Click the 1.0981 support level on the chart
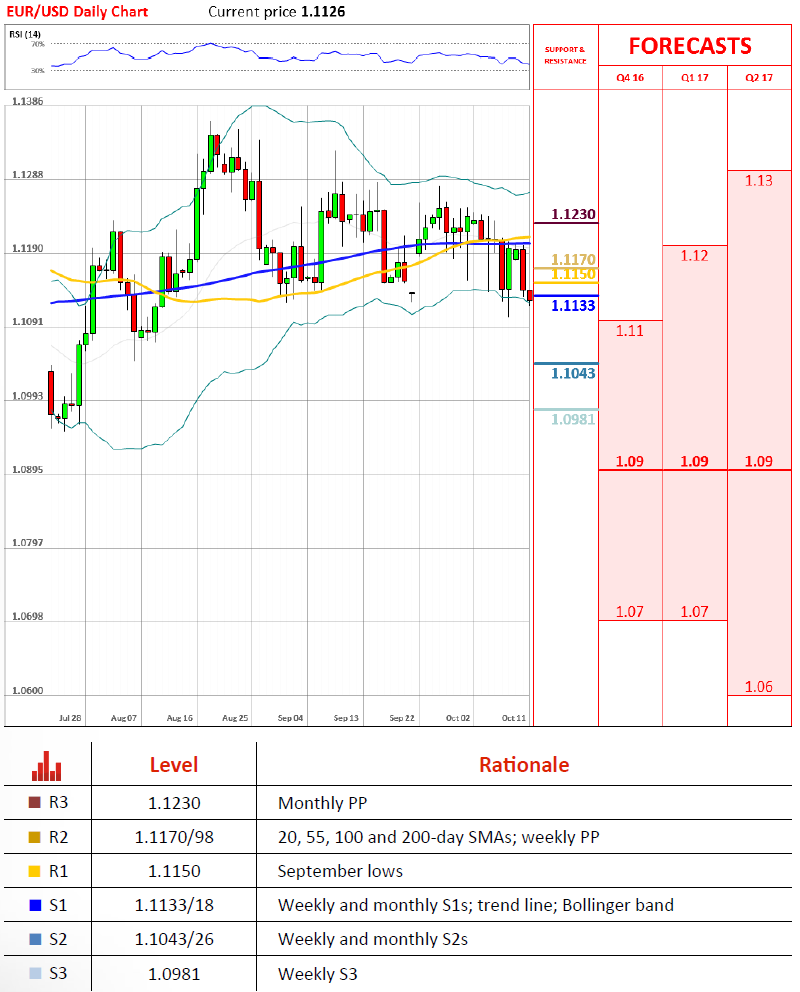Viewport: 800px width, 992px height. coord(573,419)
